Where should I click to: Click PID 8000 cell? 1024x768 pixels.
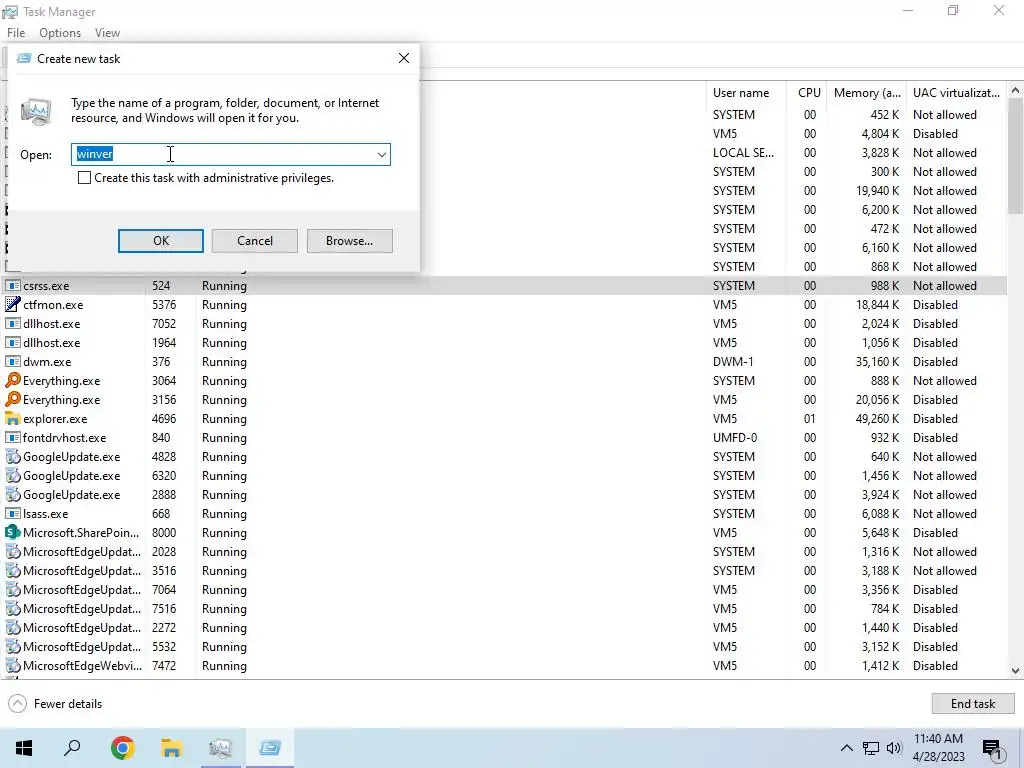tap(164, 532)
